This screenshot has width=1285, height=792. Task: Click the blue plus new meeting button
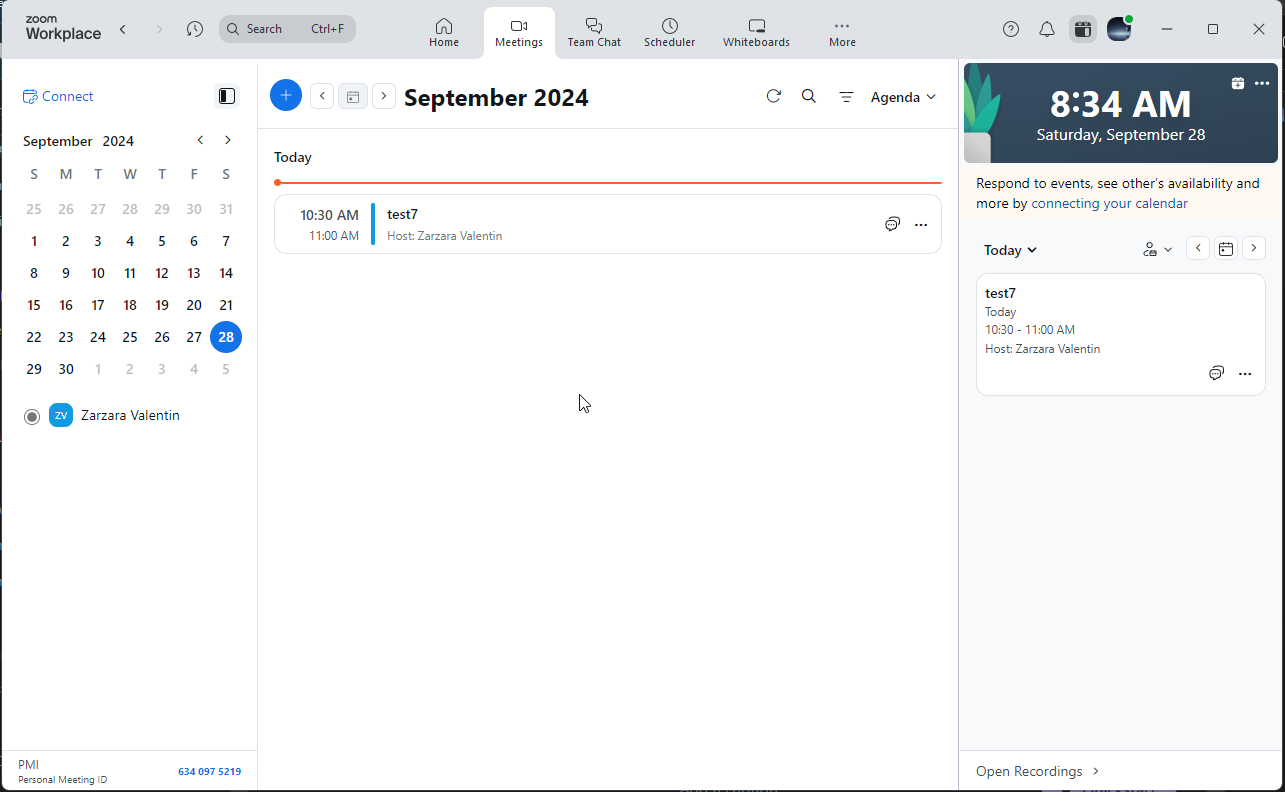coord(286,96)
